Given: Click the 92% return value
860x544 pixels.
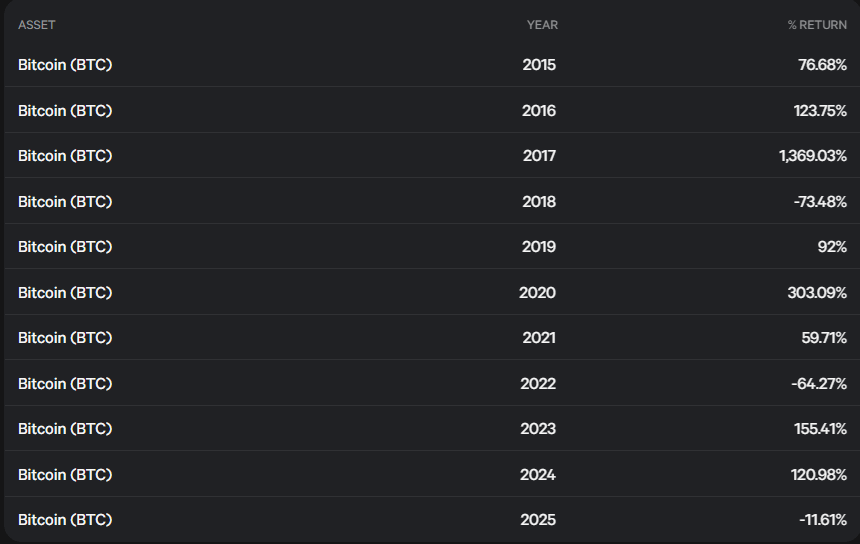Looking at the screenshot, I should tap(832, 247).
